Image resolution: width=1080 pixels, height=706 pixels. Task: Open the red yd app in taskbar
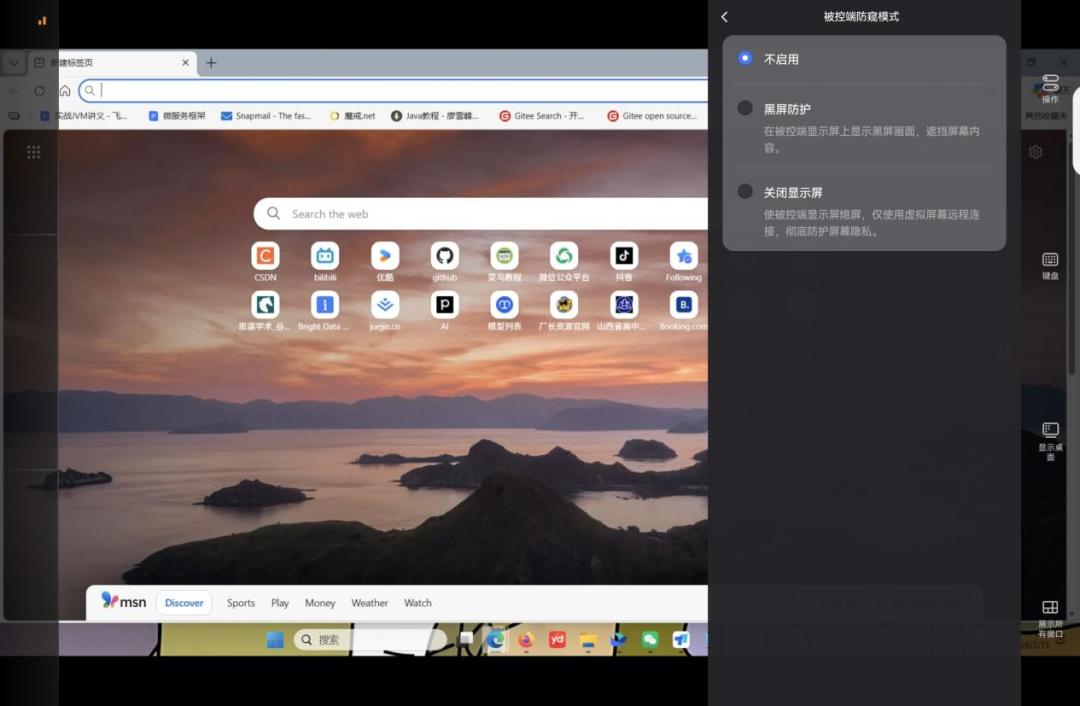coord(557,640)
